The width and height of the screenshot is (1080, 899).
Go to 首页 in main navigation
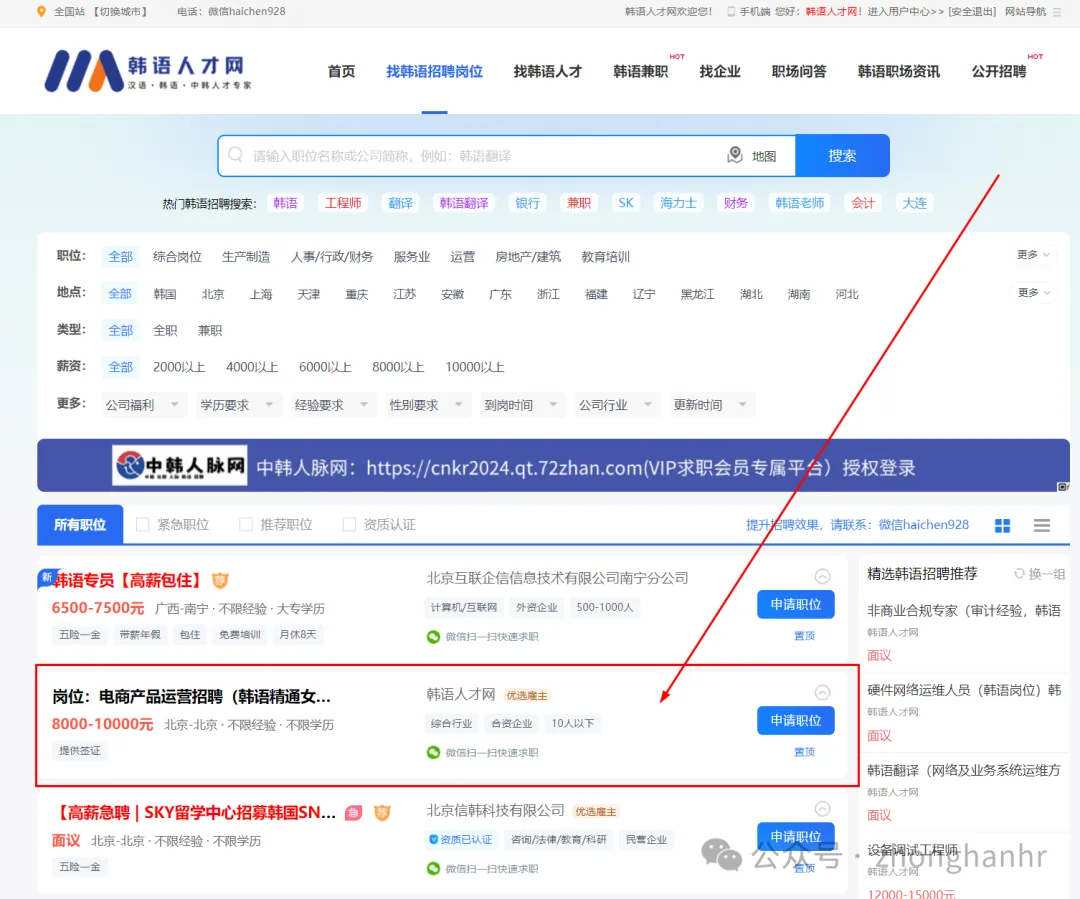342,72
